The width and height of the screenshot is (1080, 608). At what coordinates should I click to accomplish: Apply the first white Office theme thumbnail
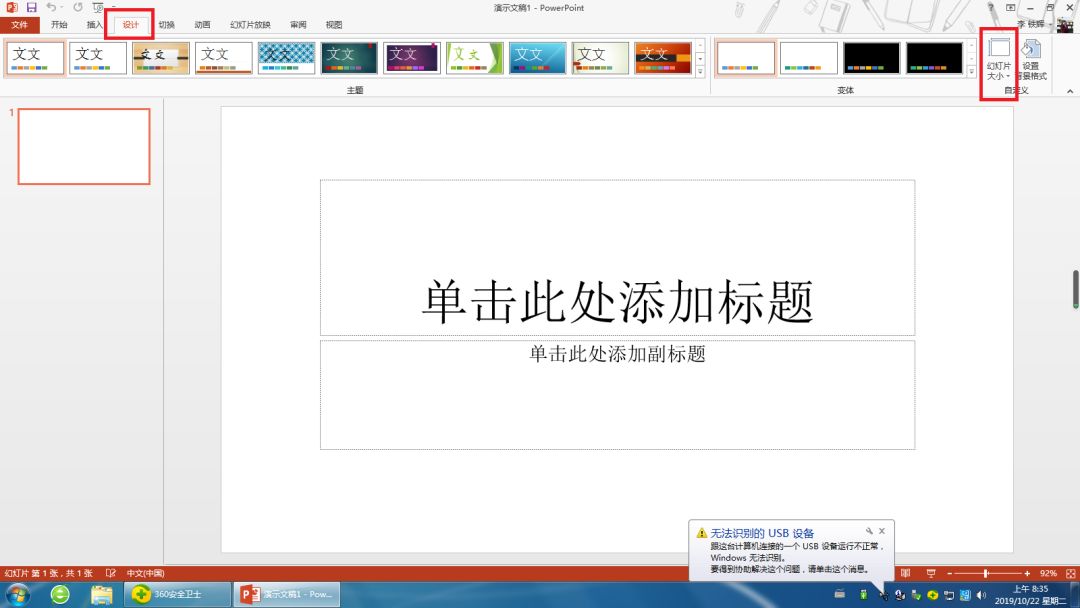click(35, 58)
